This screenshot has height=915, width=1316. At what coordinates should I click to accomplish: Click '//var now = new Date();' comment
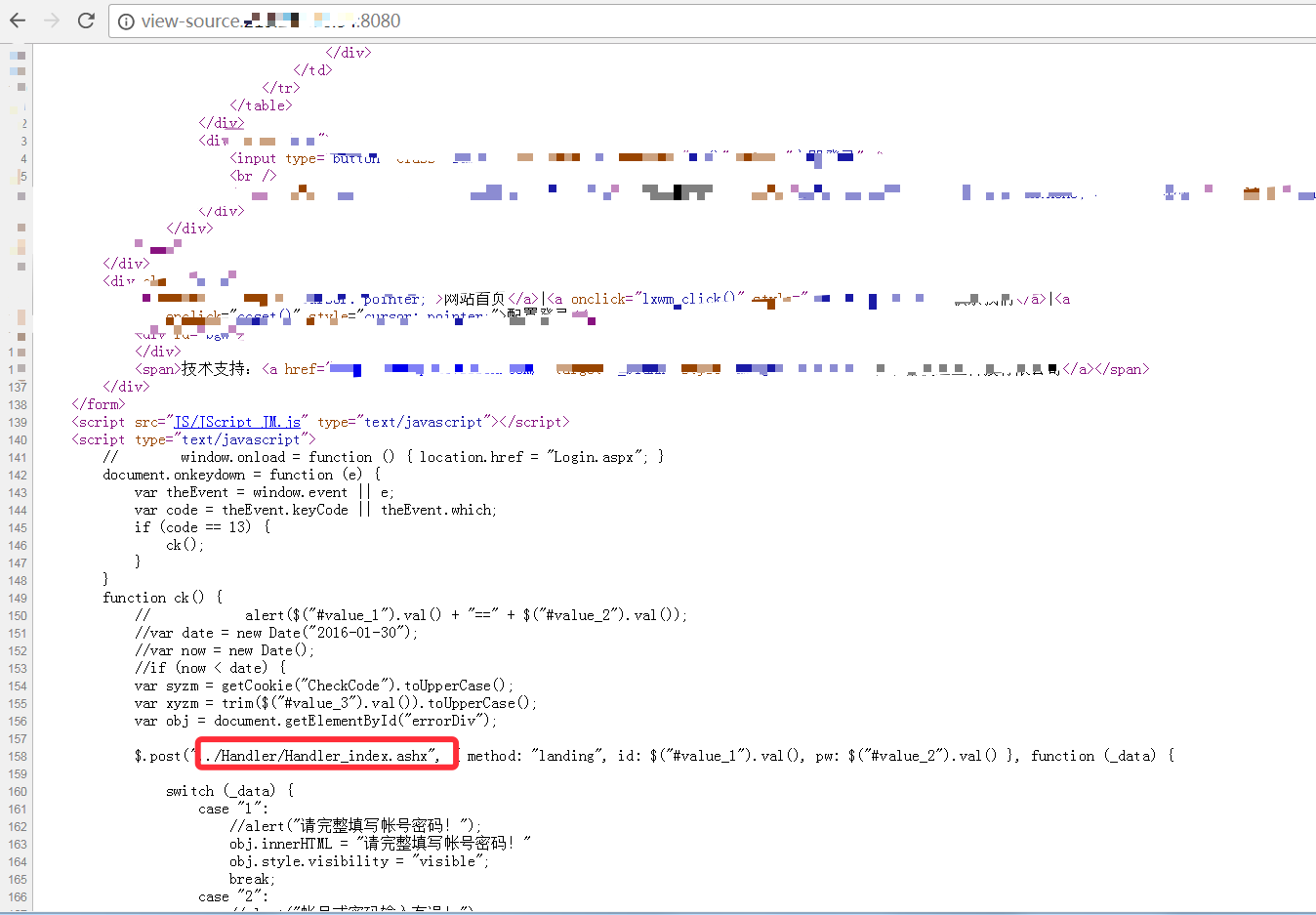225,650
